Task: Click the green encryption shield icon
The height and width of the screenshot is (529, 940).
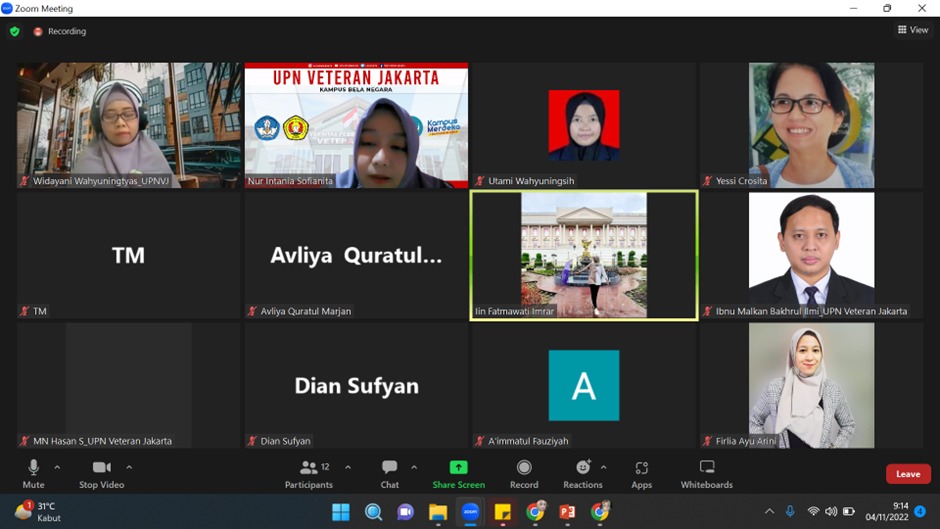Action: pos(15,31)
